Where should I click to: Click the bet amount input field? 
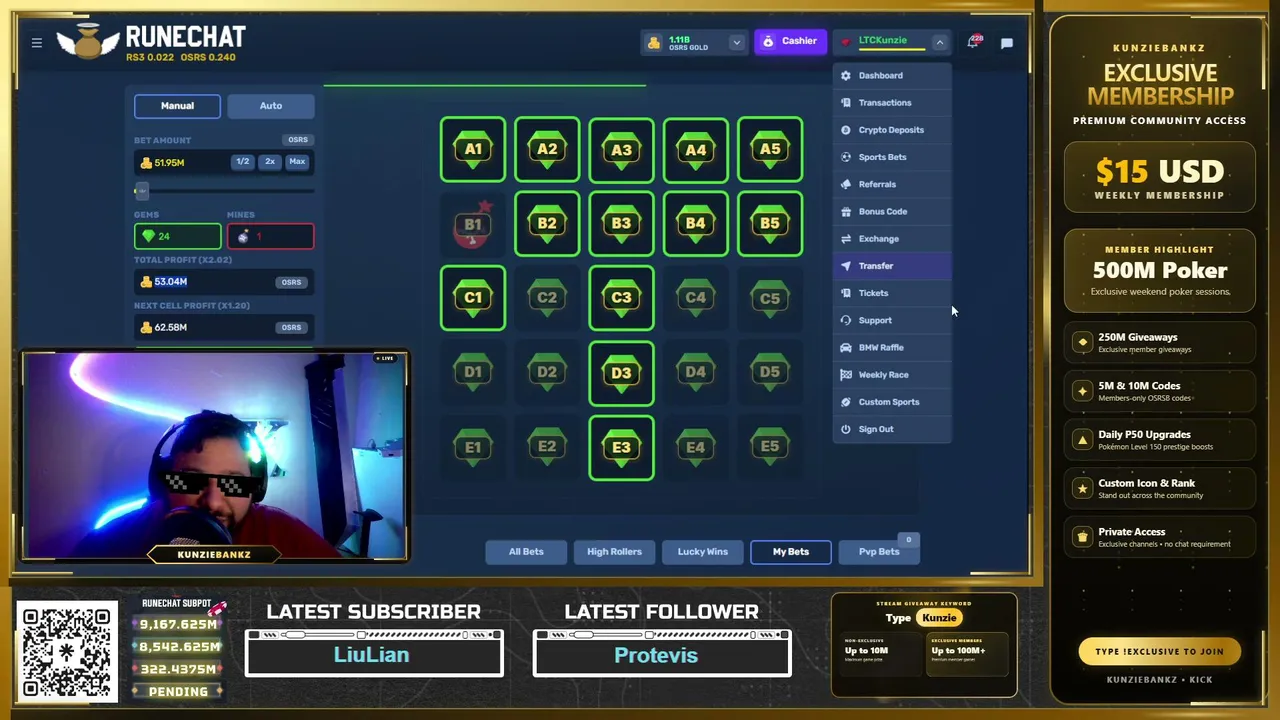[x=224, y=162]
